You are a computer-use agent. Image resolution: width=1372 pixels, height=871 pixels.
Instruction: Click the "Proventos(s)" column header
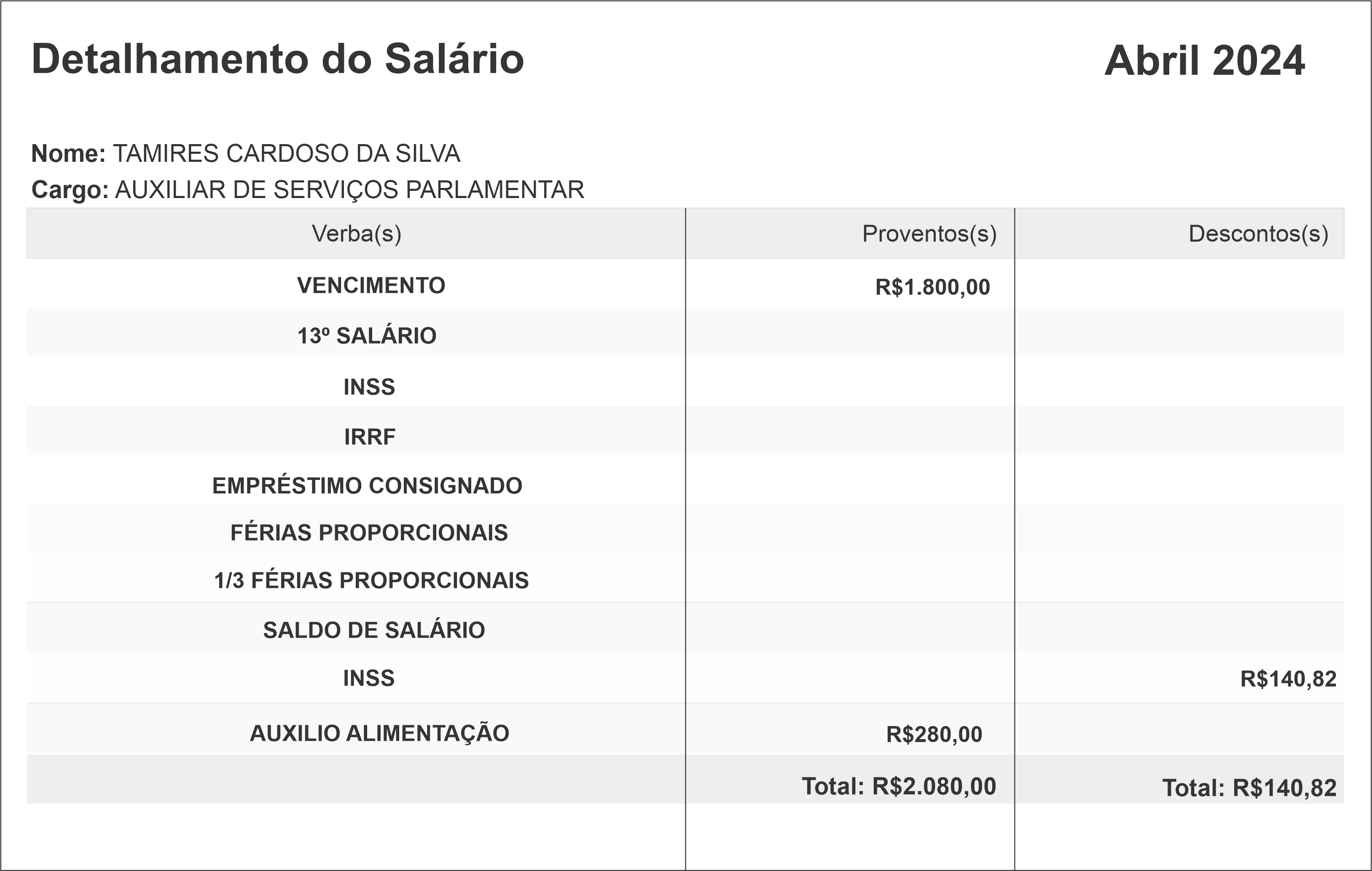(929, 233)
